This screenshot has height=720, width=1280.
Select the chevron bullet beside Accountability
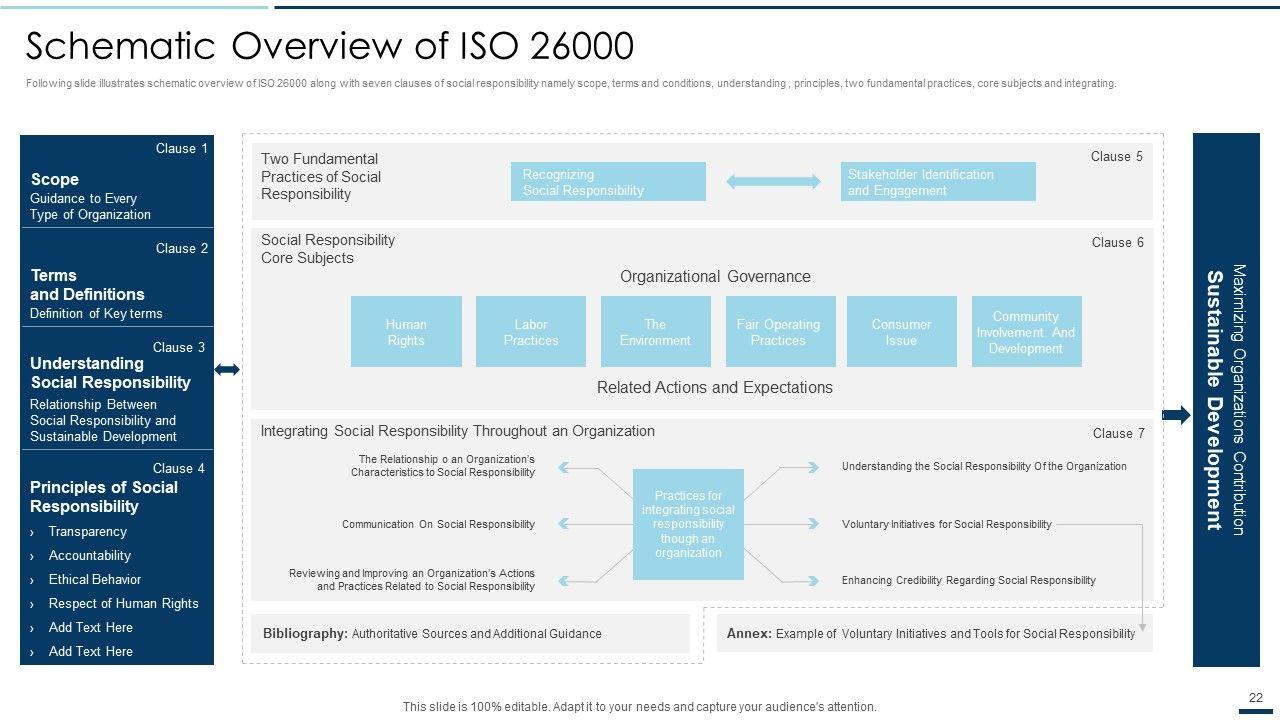pyautogui.click(x=32, y=557)
